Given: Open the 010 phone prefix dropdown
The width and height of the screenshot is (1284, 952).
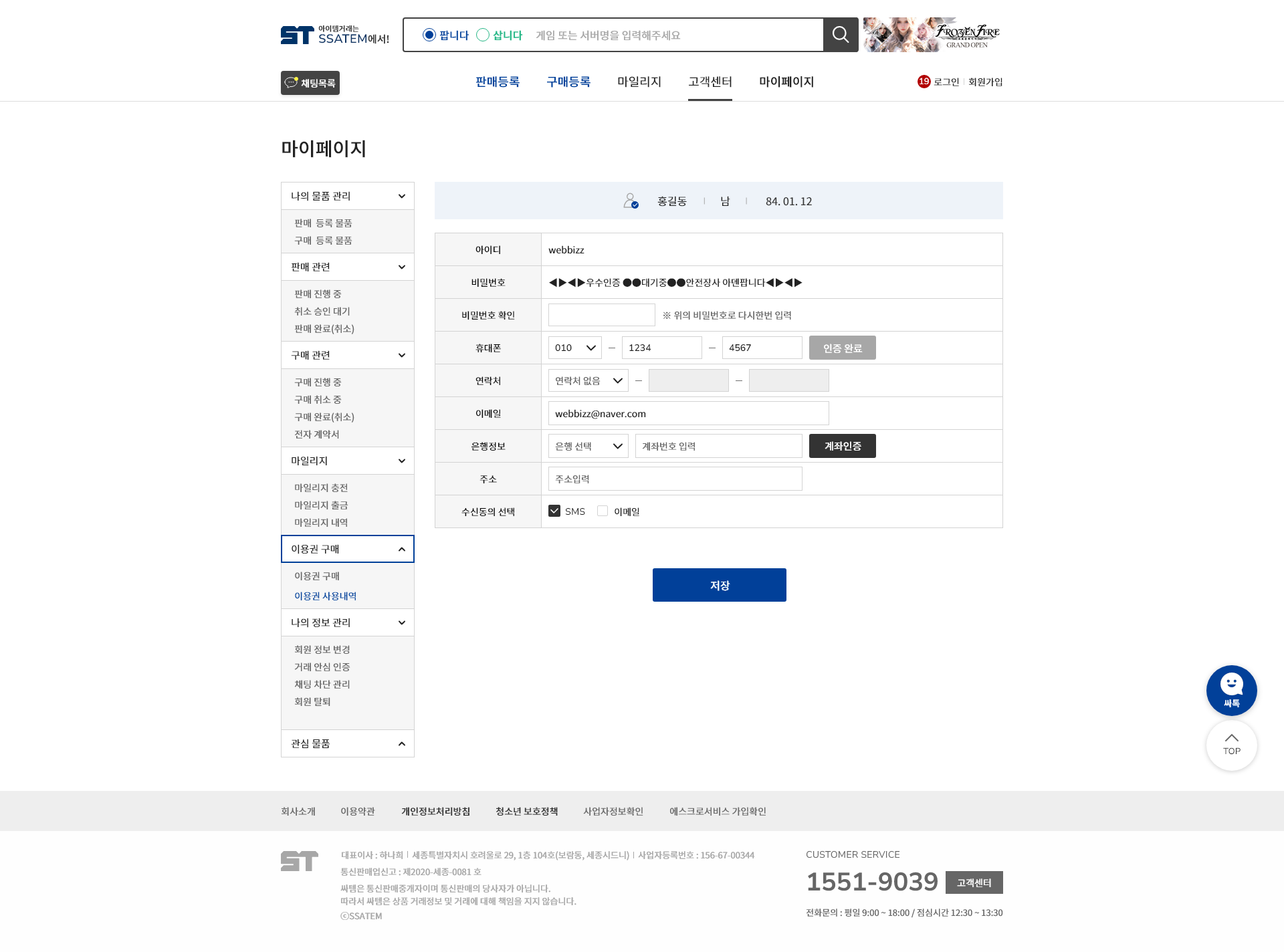Looking at the screenshot, I should pyautogui.click(x=575, y=348).
